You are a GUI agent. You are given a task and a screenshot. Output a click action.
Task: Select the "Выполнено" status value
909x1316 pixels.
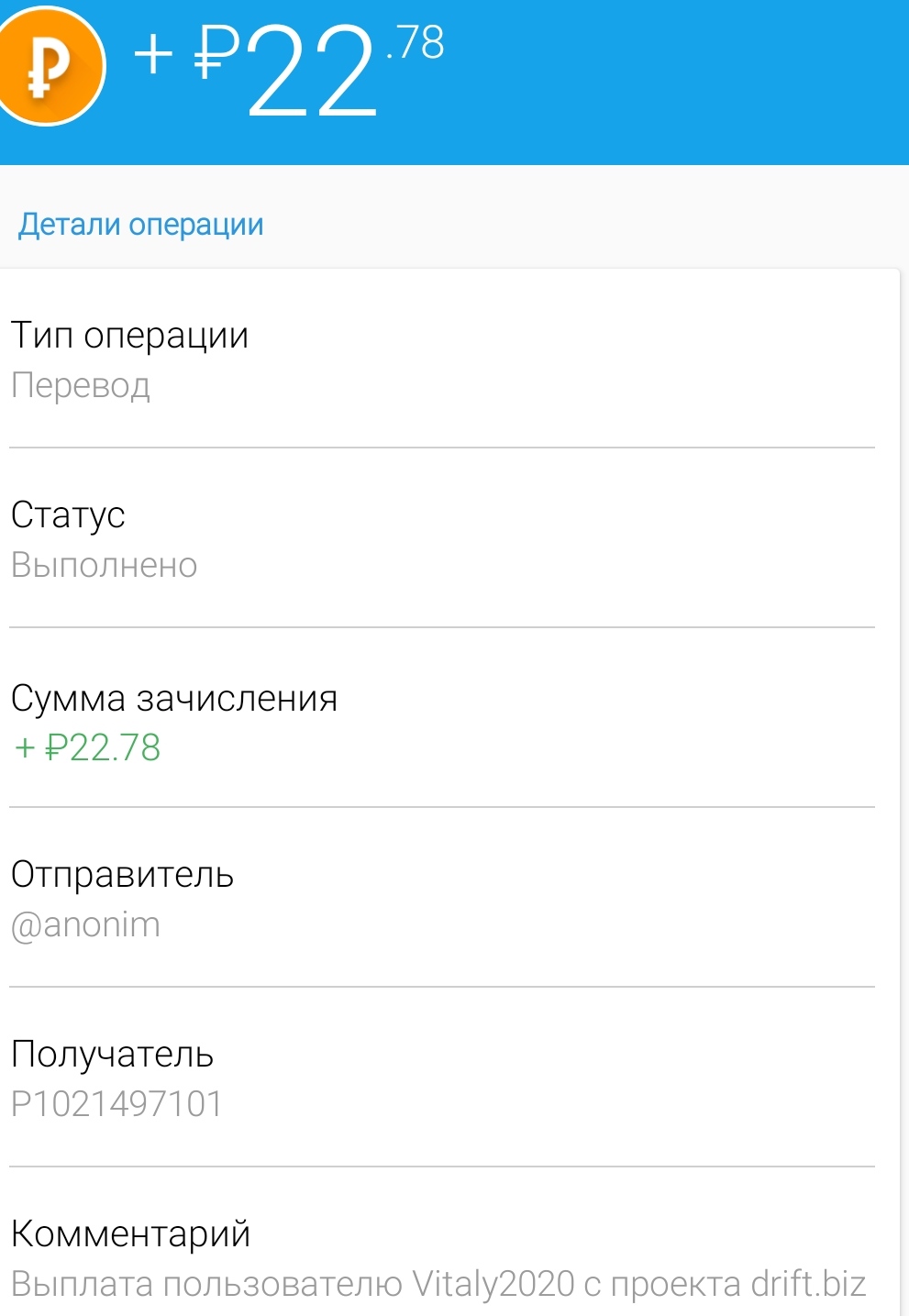point(104,565)
